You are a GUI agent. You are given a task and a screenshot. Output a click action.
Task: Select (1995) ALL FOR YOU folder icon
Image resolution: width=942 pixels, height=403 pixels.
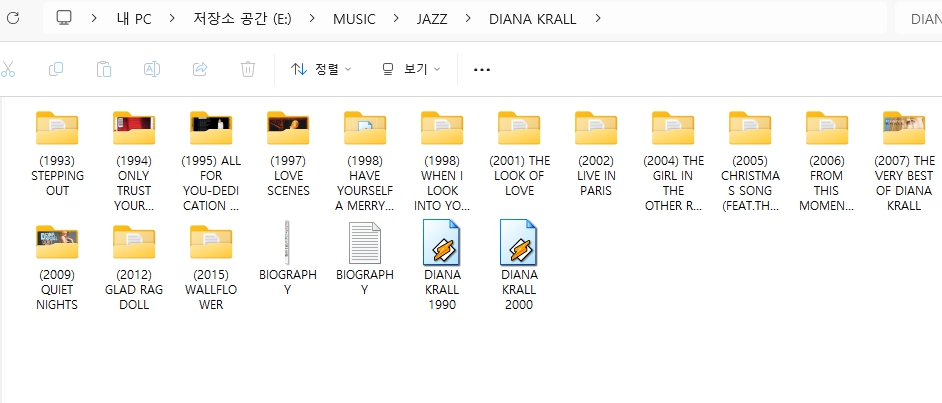(x=211, y=128)
